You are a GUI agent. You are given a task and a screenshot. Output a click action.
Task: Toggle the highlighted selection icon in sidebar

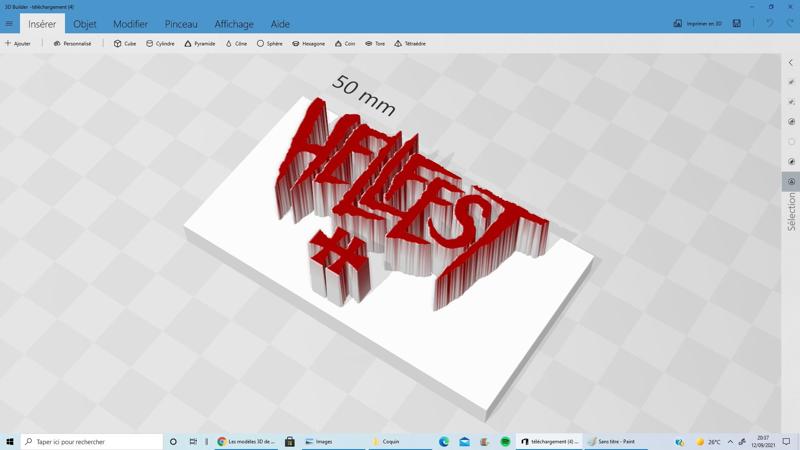tap(791, 182)
